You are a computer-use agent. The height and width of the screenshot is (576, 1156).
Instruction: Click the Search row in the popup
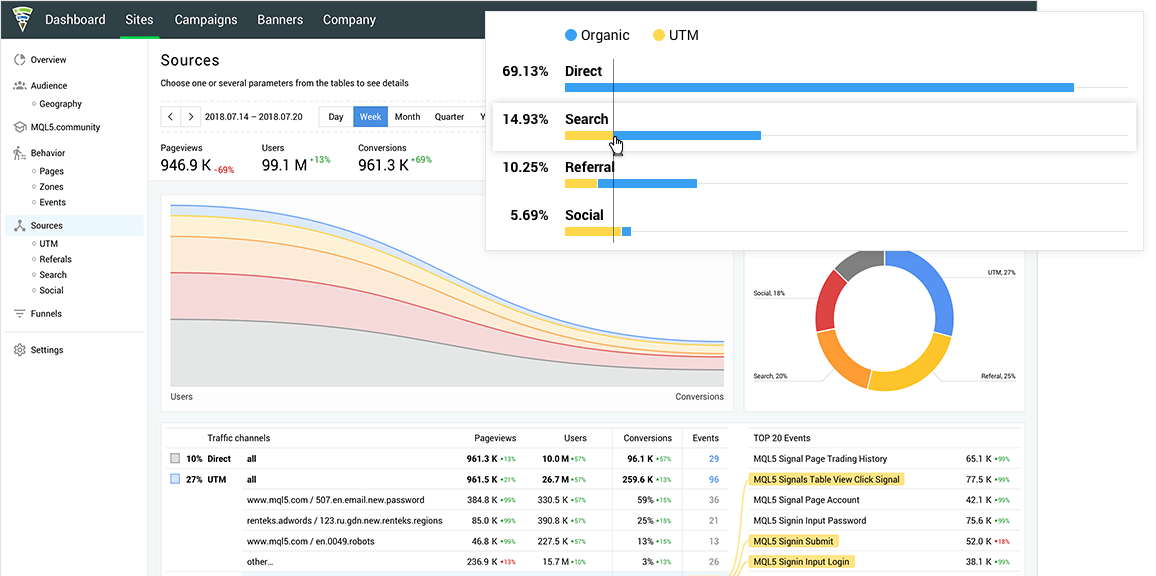815,127
